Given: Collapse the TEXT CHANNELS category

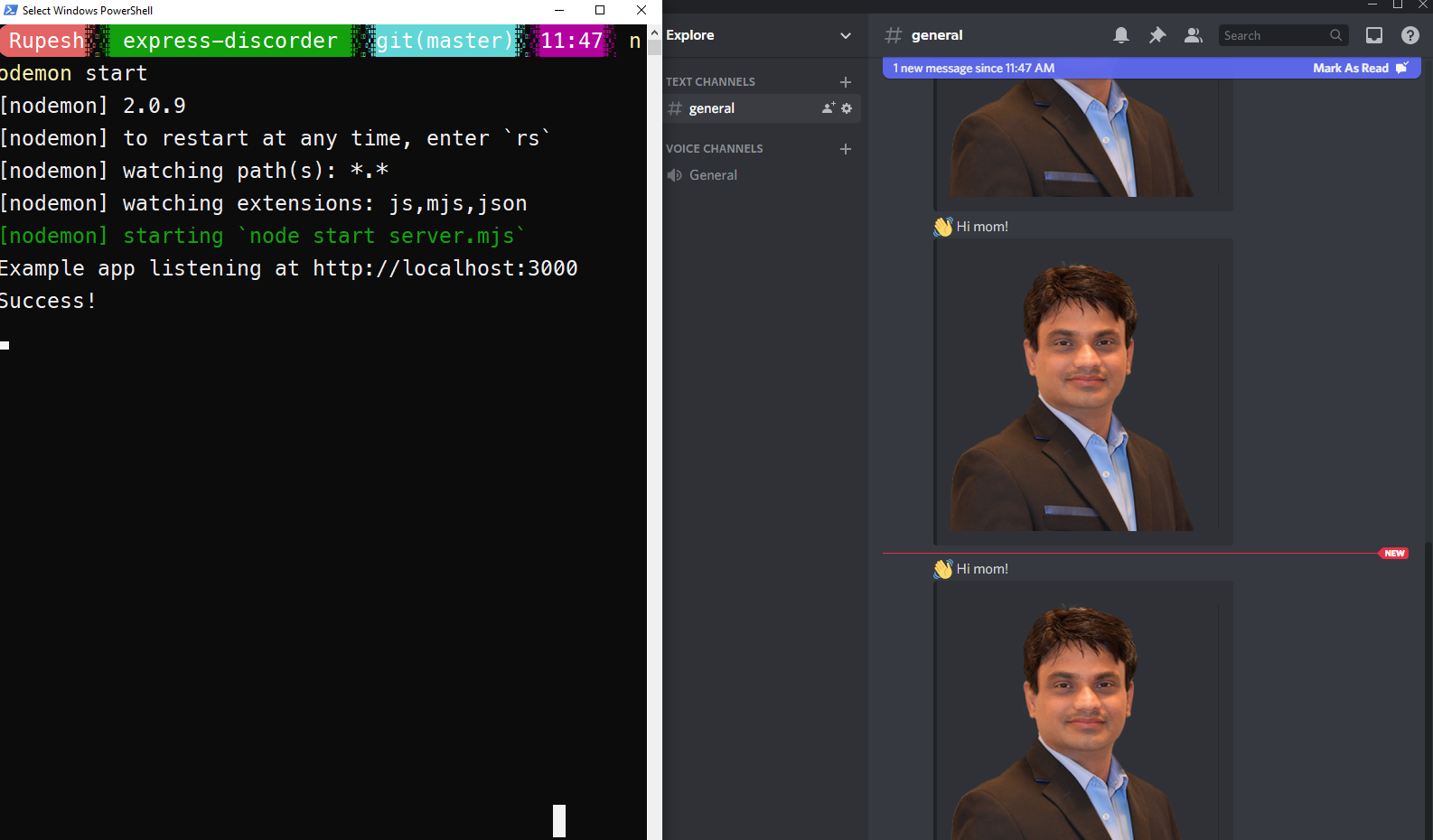Looking at the screenshot, I should (710, 82).
